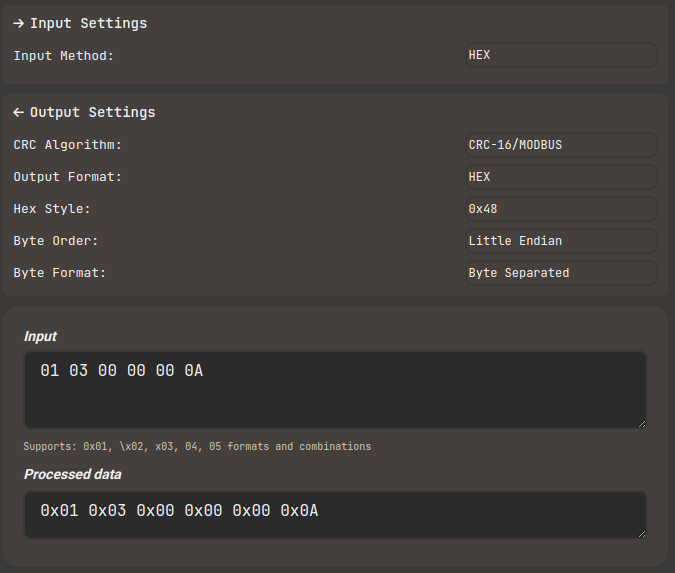Open the Input Method dropdown showing HEX
The width and height of the screenshot is (675, 573).
click(x=561, y=55)
